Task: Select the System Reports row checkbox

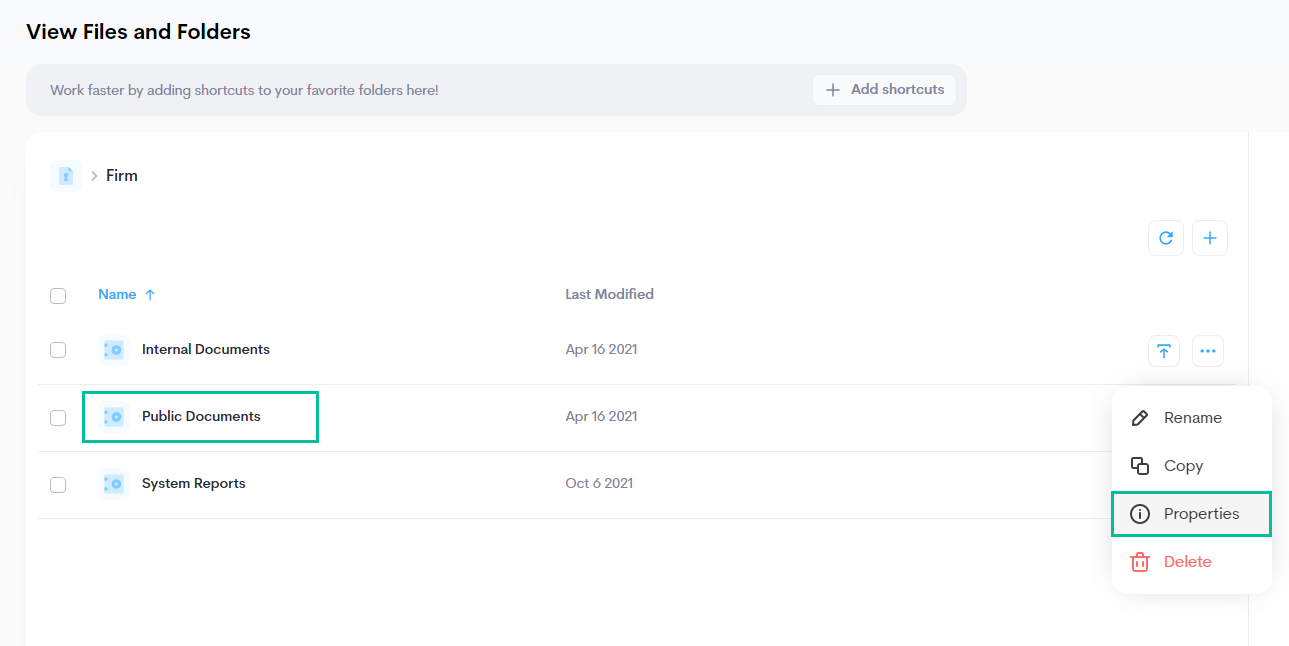Action: [x=58, y=485]
